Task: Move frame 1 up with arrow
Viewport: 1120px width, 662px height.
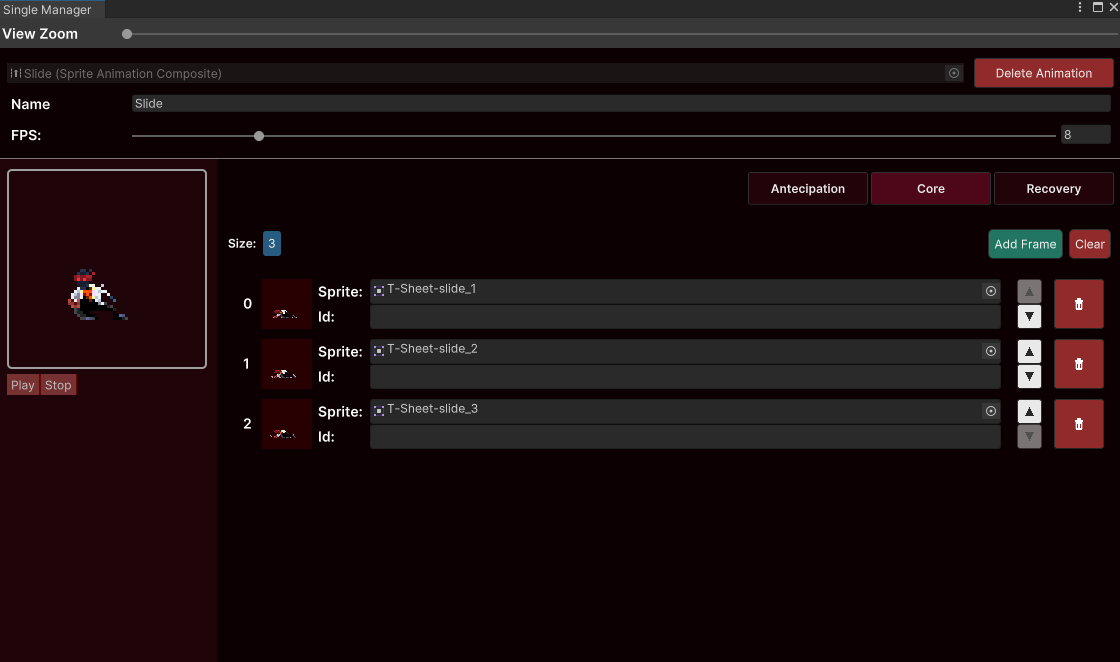Action: [1029, 352]
